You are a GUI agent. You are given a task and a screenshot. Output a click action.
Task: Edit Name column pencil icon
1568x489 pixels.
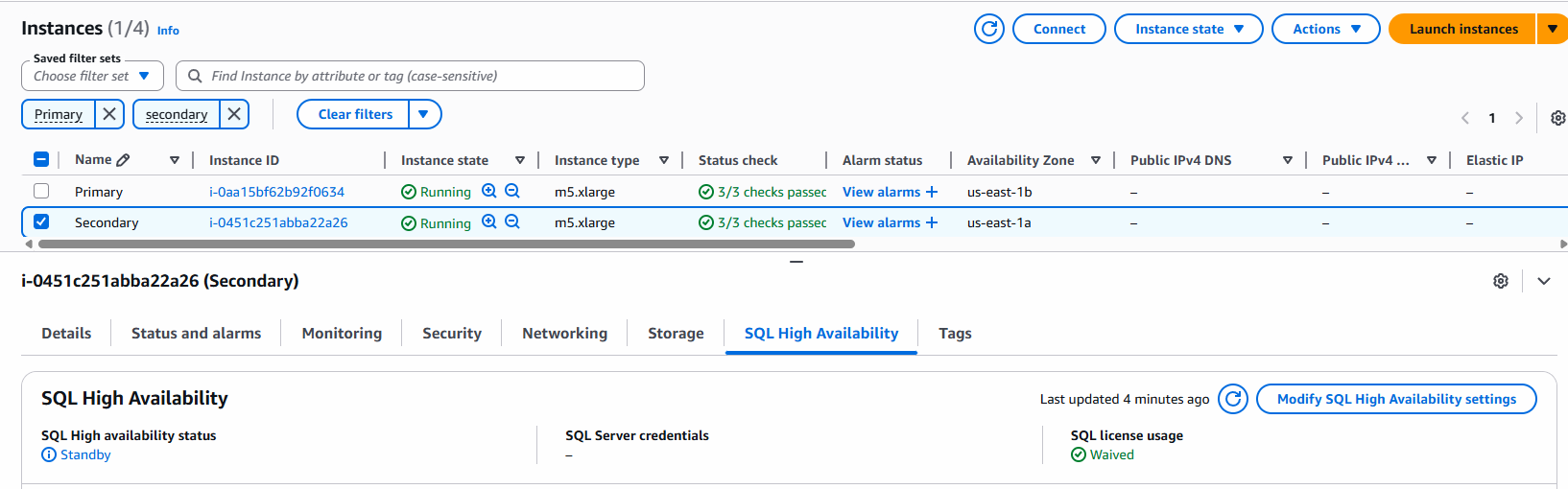123,160
